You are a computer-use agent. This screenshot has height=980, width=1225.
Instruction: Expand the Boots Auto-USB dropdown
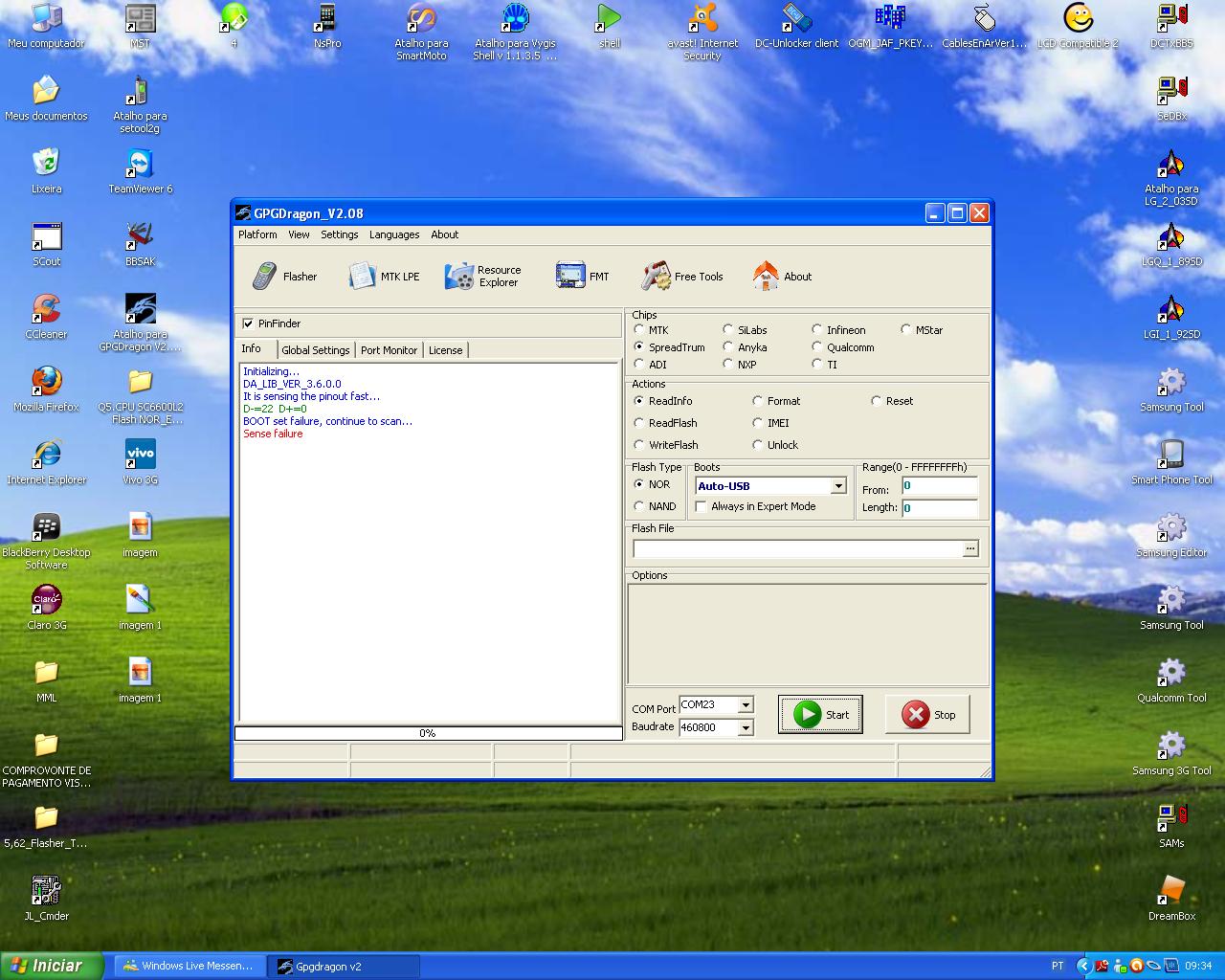pos(838,486)
